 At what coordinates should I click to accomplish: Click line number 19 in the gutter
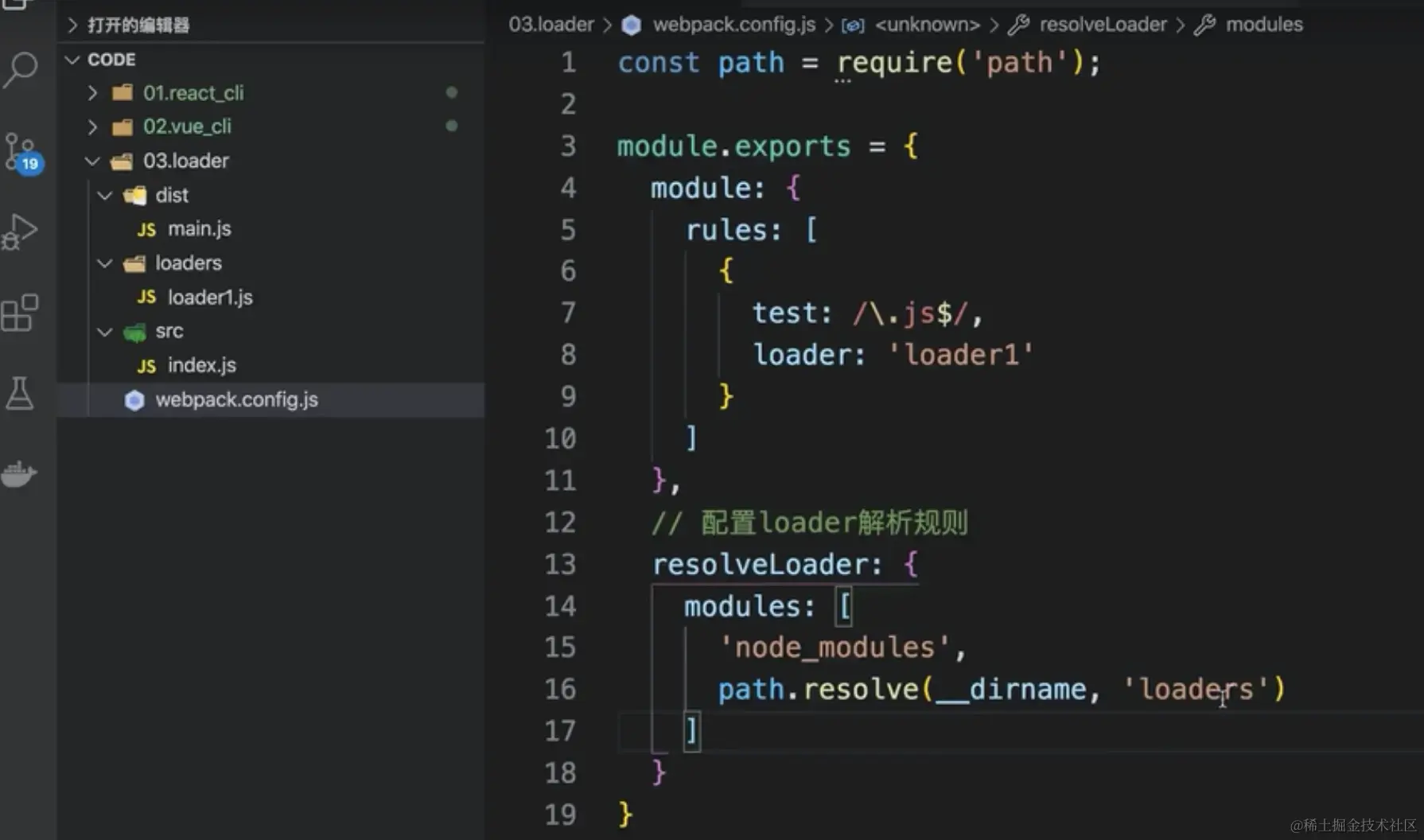[560, 815]
